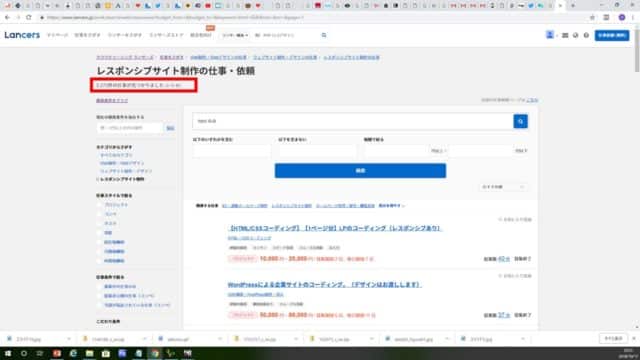Open the sort order dropdown above results
The height and width of the screenshot is (360, 640).
click(503, 187)
